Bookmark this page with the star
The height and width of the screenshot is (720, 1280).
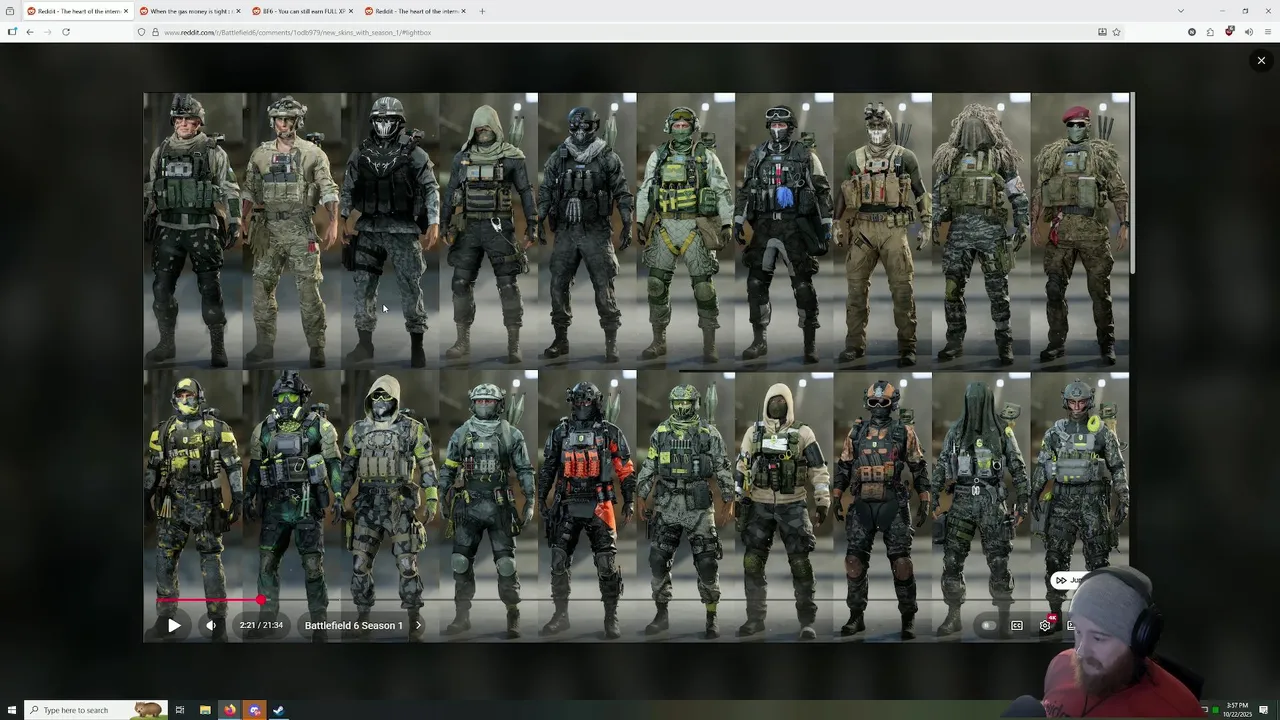coord(1116,32)
